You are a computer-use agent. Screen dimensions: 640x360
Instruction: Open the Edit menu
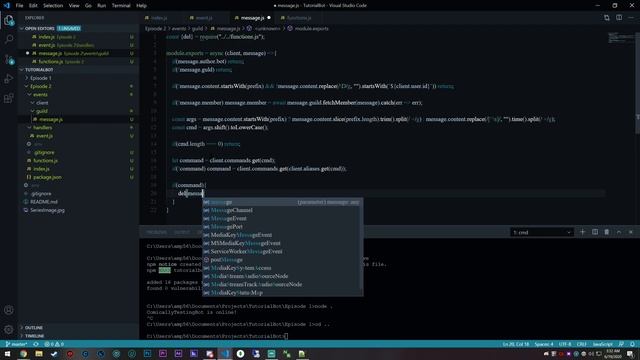33,6
